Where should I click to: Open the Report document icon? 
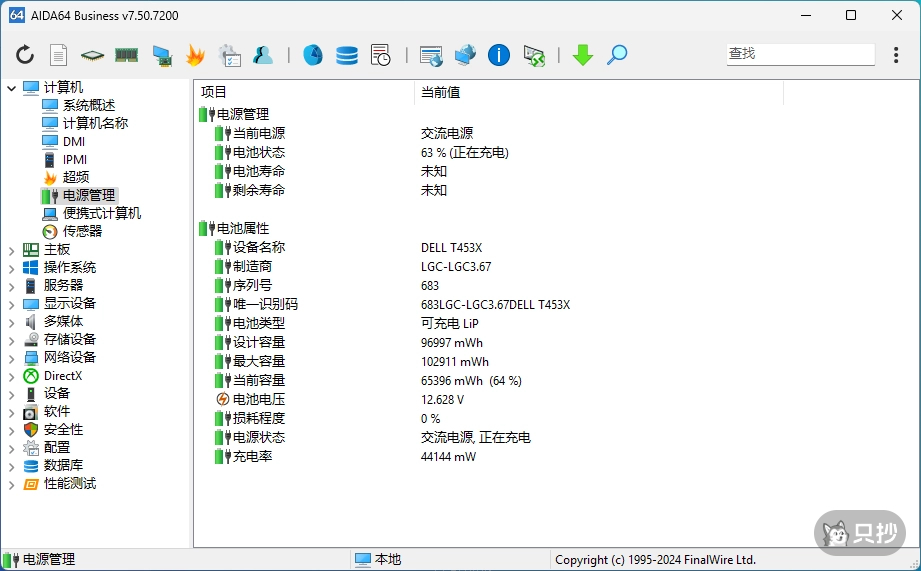[x=59, y=55]
